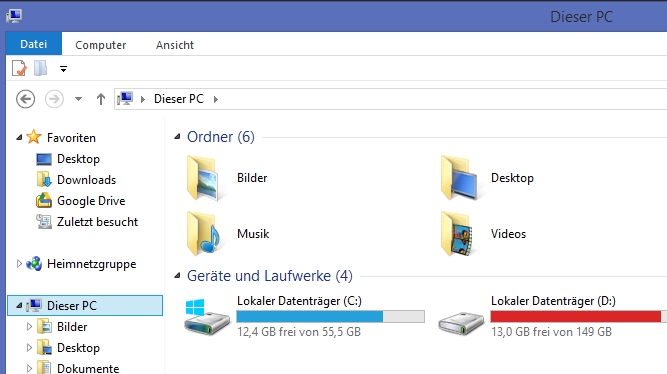
Task: Click the Back navigation arrow
Action: (x=26, y=99)
